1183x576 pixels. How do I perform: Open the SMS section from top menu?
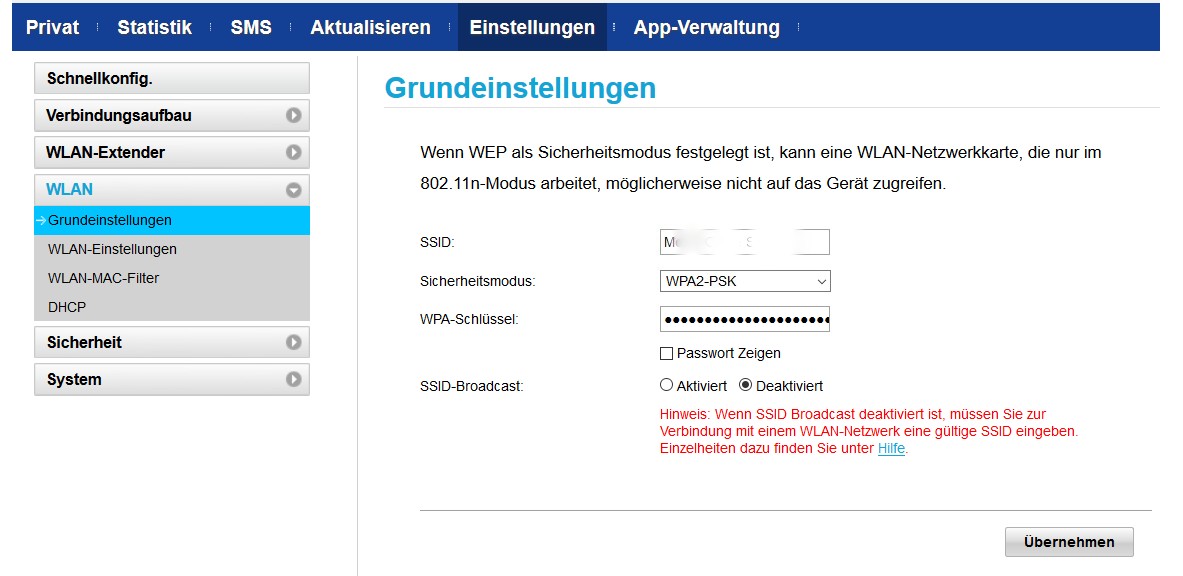250,27
